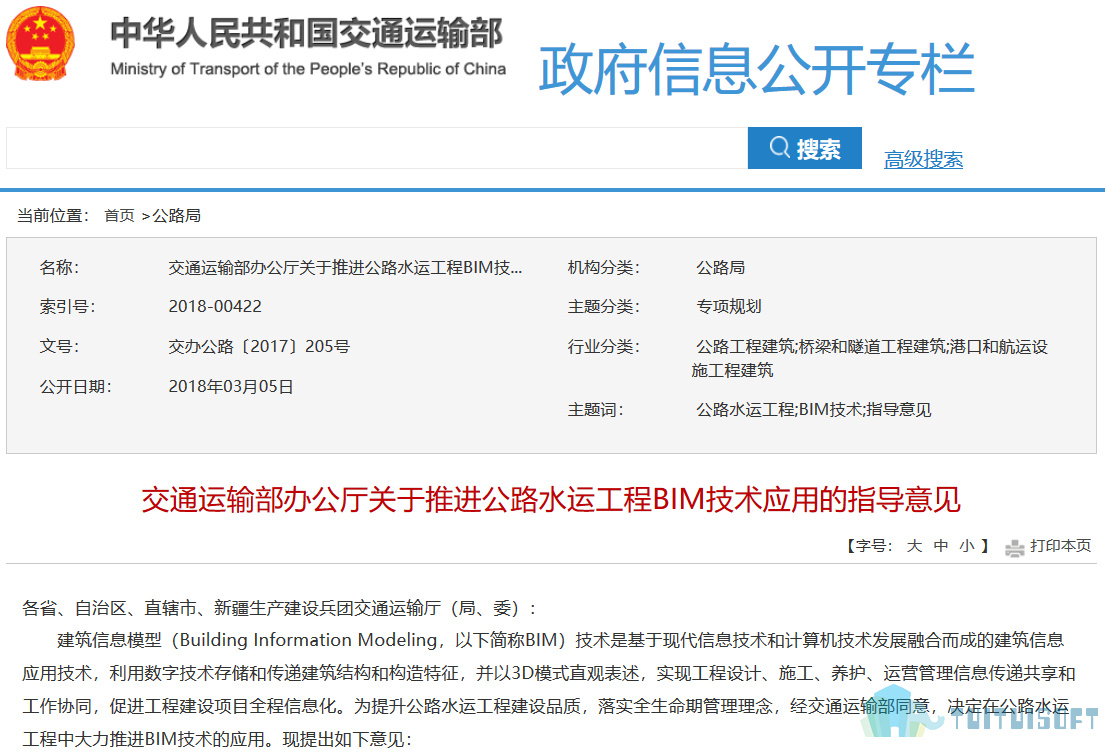Click the 文号 label

click(x=59, y=347)
